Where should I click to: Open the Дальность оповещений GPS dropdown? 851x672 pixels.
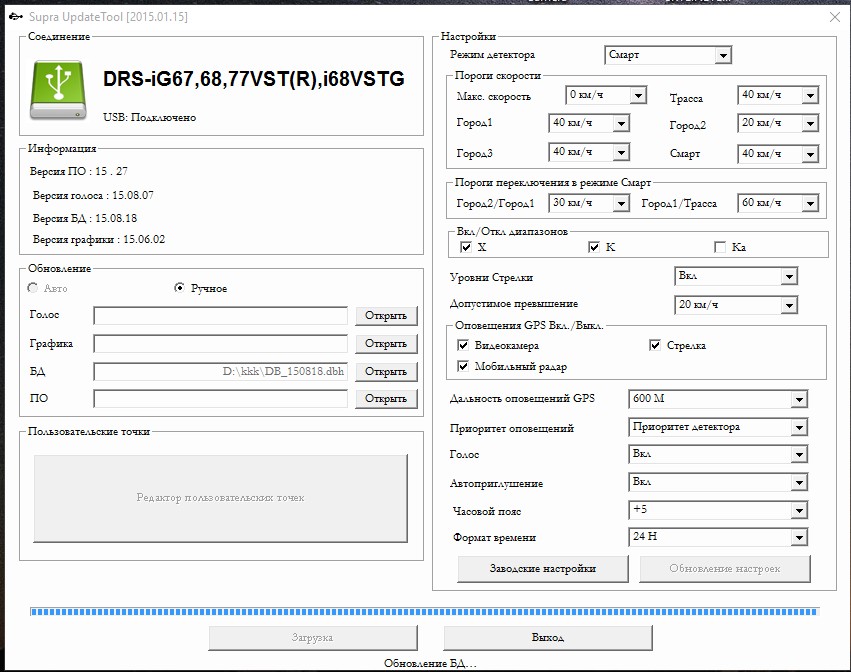click(x=717, y=399)
